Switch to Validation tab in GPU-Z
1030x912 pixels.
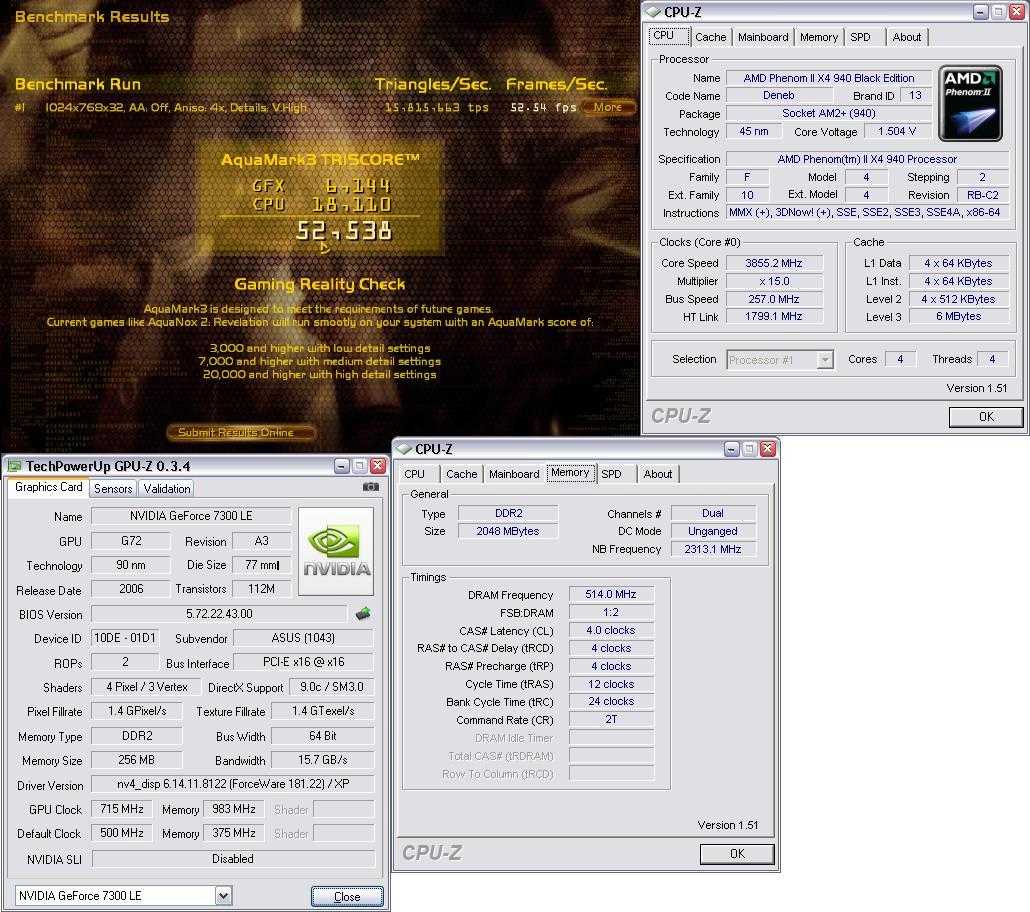coord(167,488)
